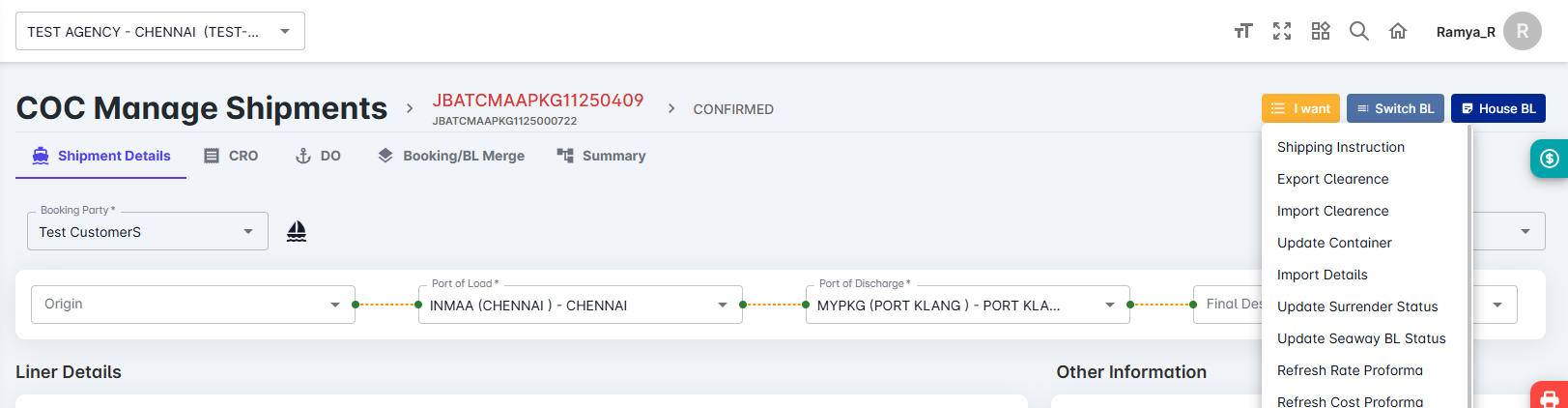Click the ship vessel icon beside Booking Party
The height and width of the screenshot is (408, 1568).
pyautogui.click(x=297, y=231)
